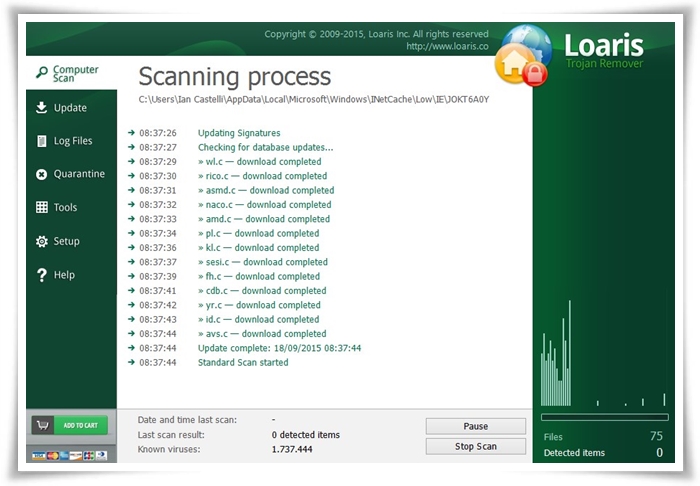This screenshot has height=486, width=700.
Task: Click the 'Scanning process' heading
Action: pyautogui.click(x=235, y=76)
